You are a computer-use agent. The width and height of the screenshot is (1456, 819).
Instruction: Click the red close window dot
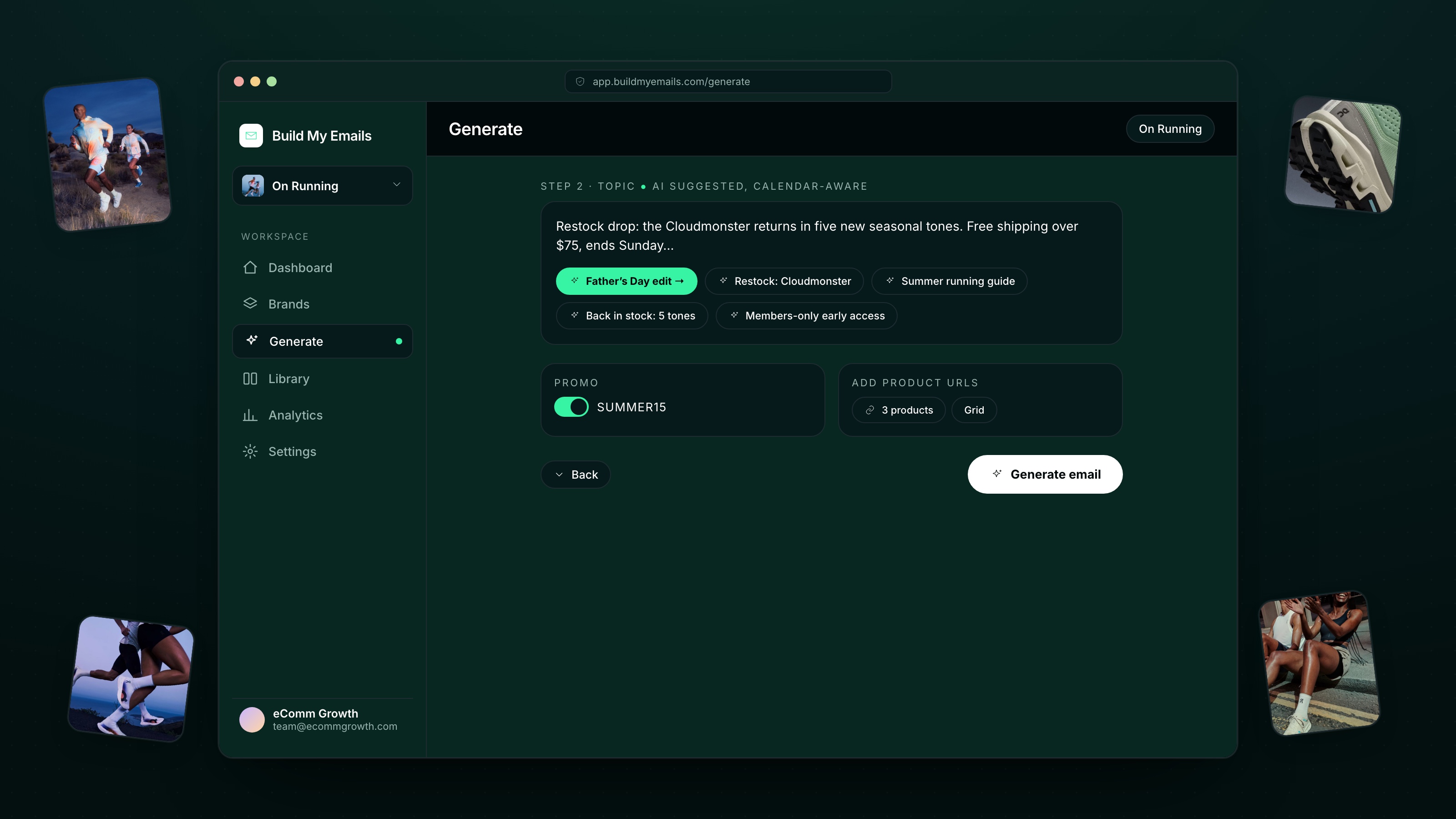click(x=239, y=81)
